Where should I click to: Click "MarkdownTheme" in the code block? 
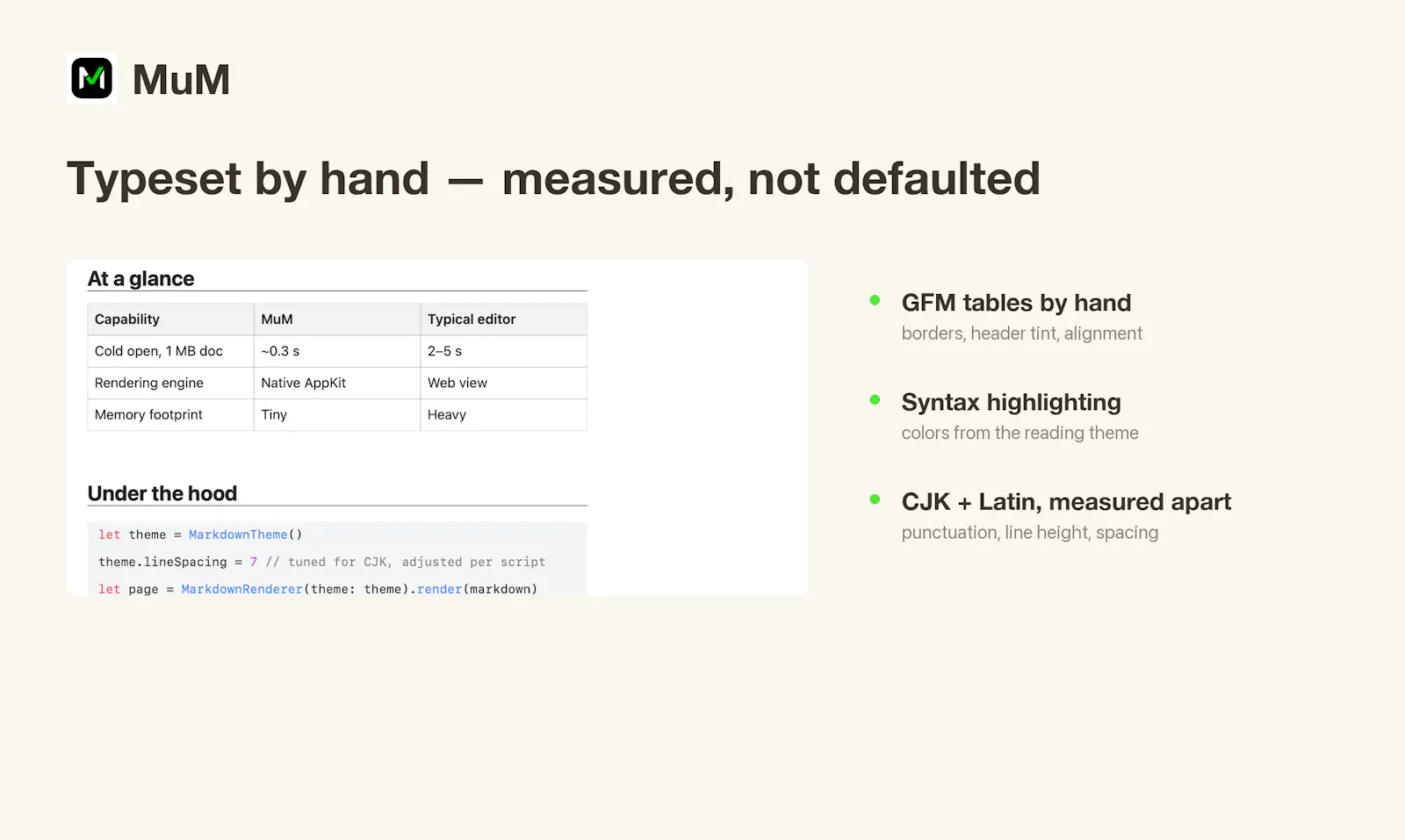[x=238, y=535]
